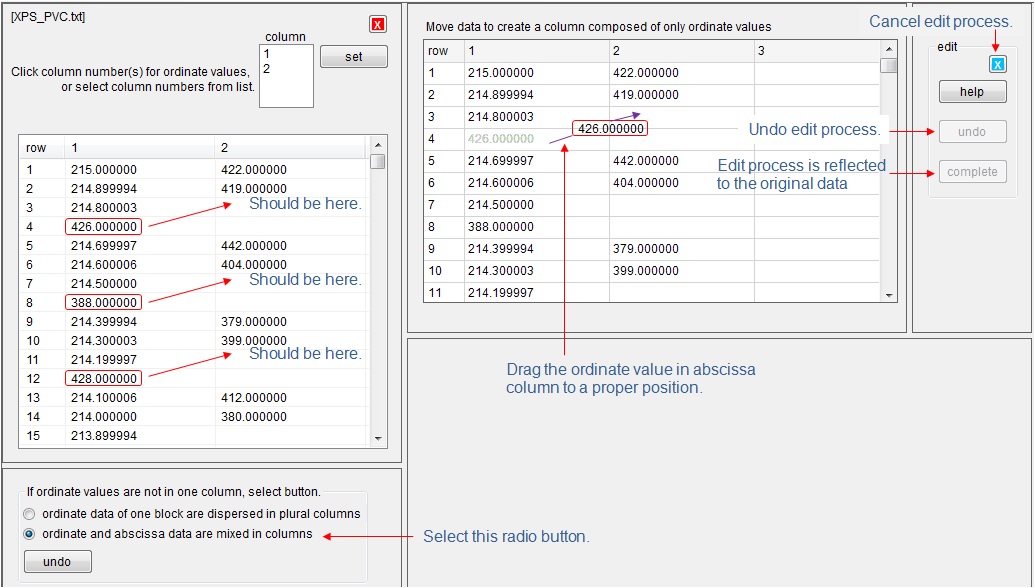The width and height of the screenshot is (1035, 588).
Task: Select 'ordinate and abscissa data are mixed' radio
Action: pyautogui.click(x=29, y=534)
